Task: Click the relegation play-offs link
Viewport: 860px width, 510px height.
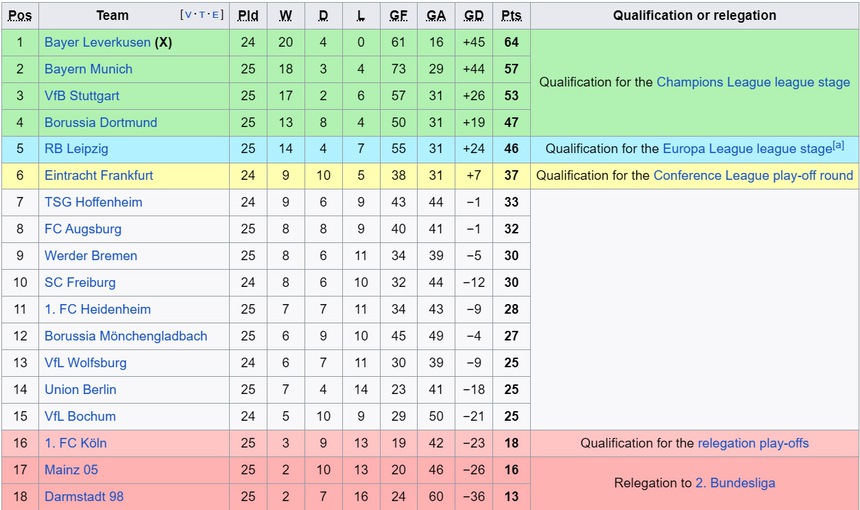Action: click(x=753, y=443)
